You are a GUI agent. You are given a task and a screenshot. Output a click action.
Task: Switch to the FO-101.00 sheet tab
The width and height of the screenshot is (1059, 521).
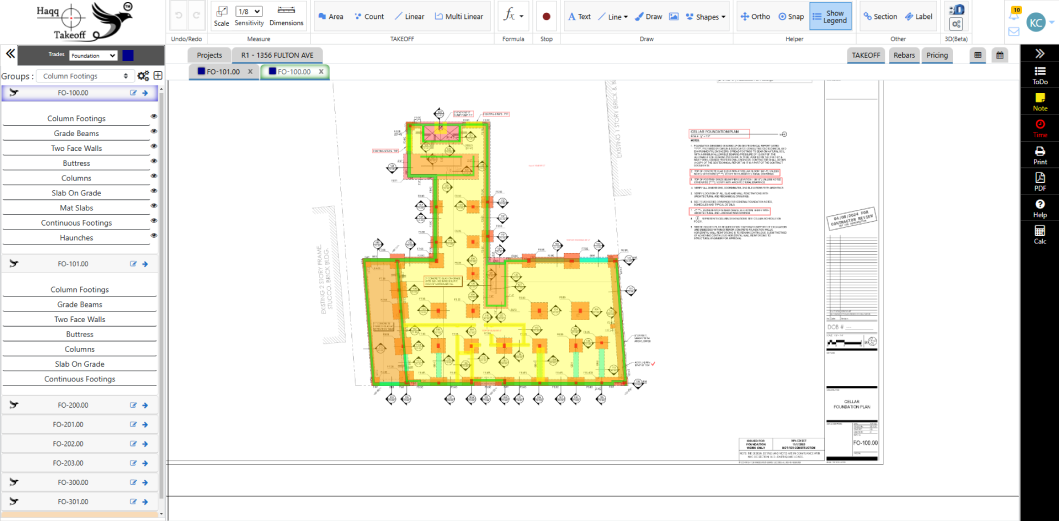tap(226, 72)
